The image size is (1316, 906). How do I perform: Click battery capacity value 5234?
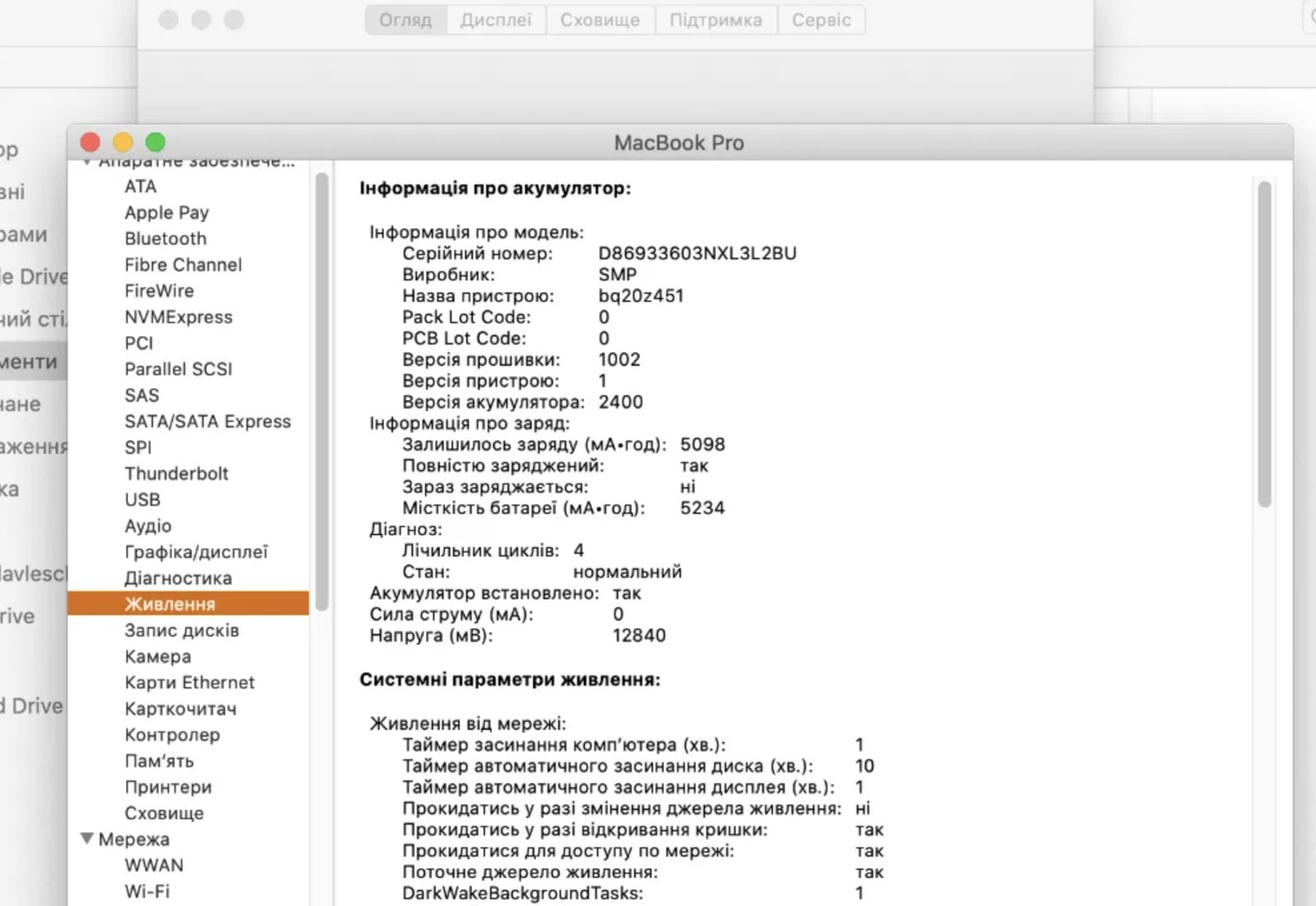[x=702, y=508]
